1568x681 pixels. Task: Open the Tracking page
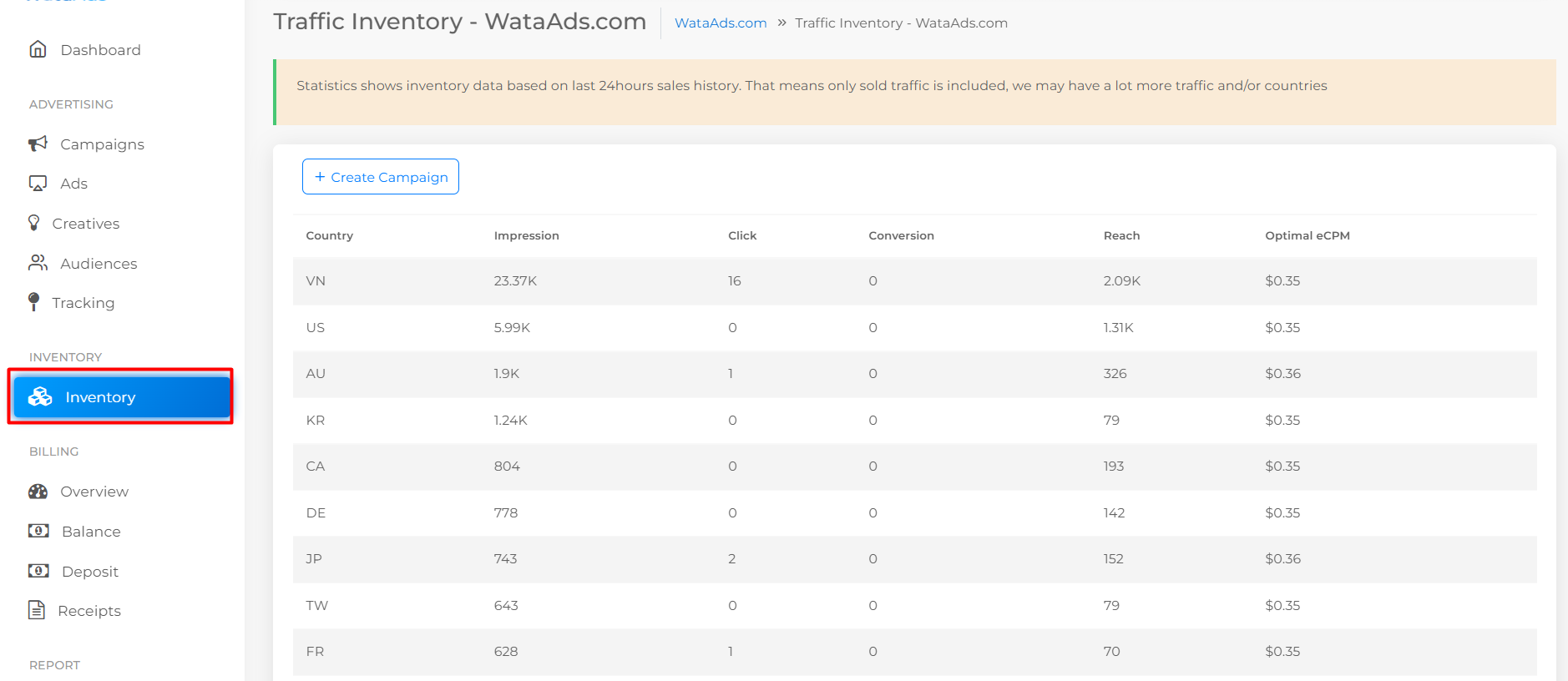(83, 303)
